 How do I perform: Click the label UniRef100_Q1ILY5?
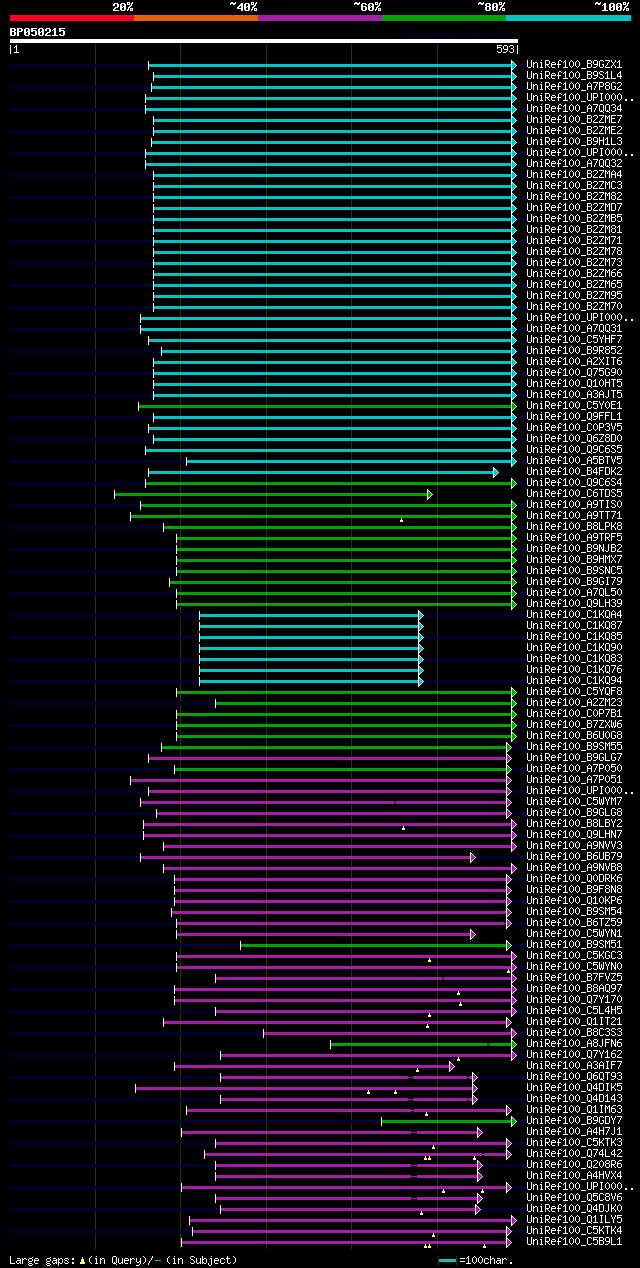click(575, 1220)
